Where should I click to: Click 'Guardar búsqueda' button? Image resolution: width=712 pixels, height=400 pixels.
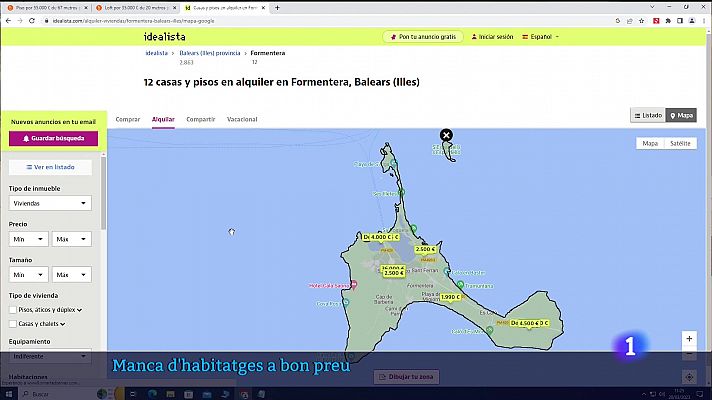tap(54, 138)
